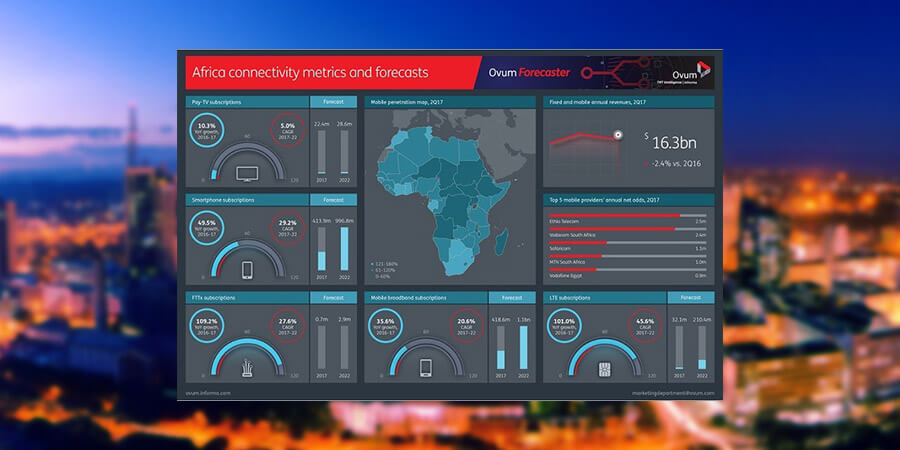The height and width of the screenshot is (450, 900).
Task: Click the TV icon in Pay-TV gauge
Action: pyautogui.click(x=247, y=174)
